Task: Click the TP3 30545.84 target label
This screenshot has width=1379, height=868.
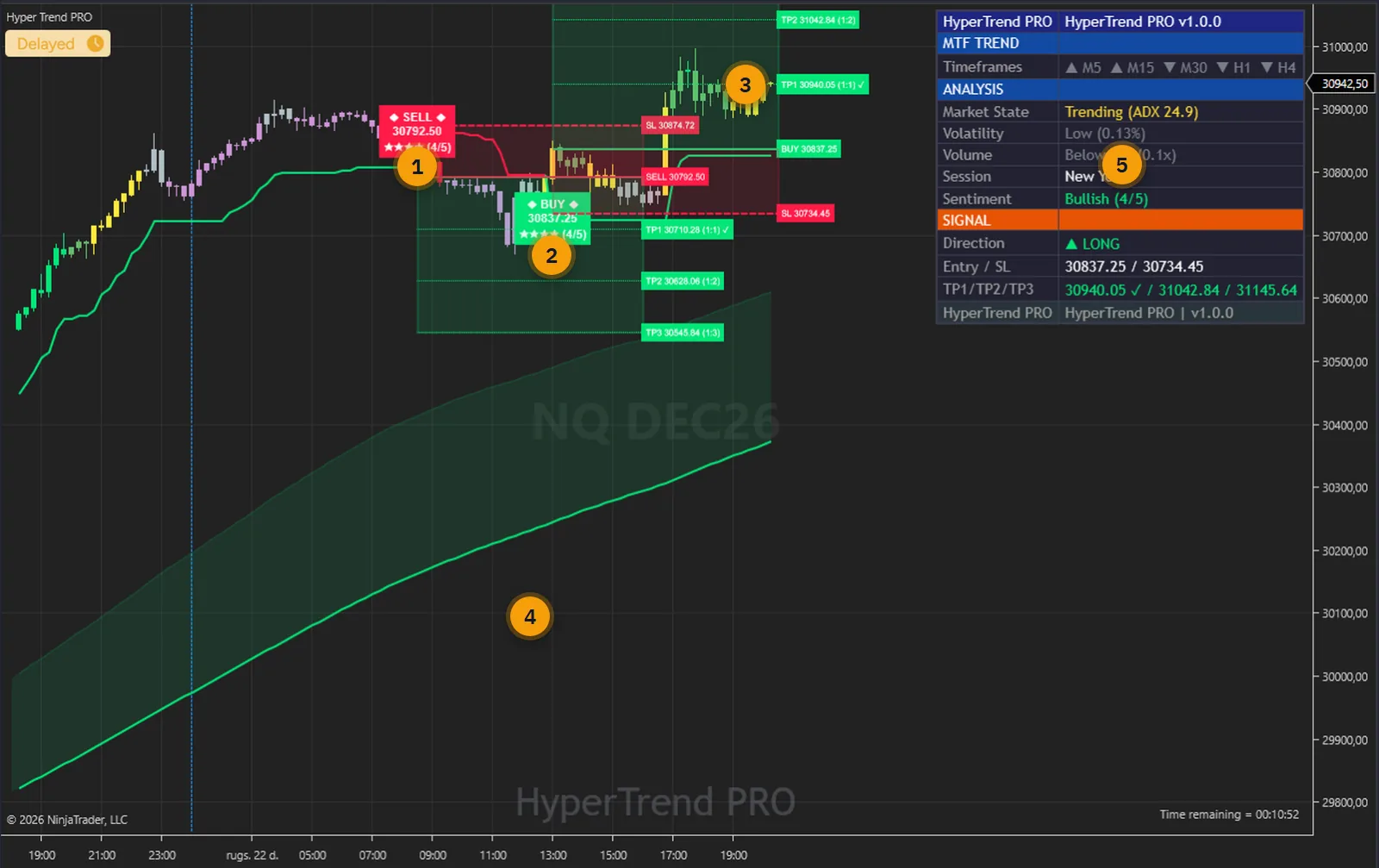Action: (x=683, y=333)
